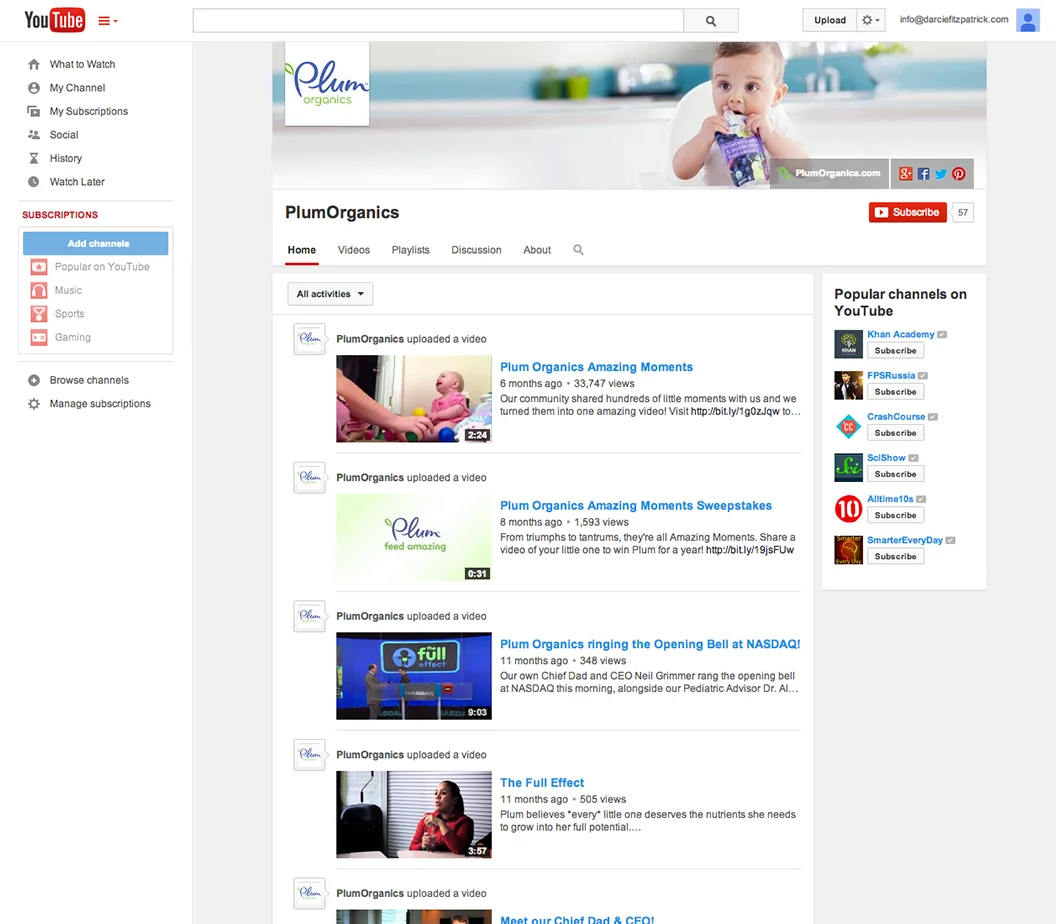
Task: Open the guide menu beside the logo
Action: click(108, 21)
